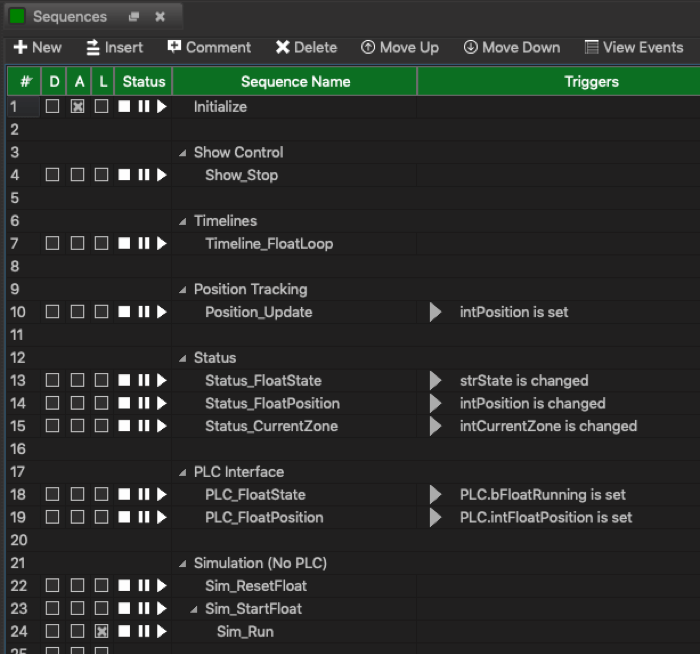The image size is (700, 654).
Task: Collapse the Simulation (No PLC) group
Action: pos(183,564)
